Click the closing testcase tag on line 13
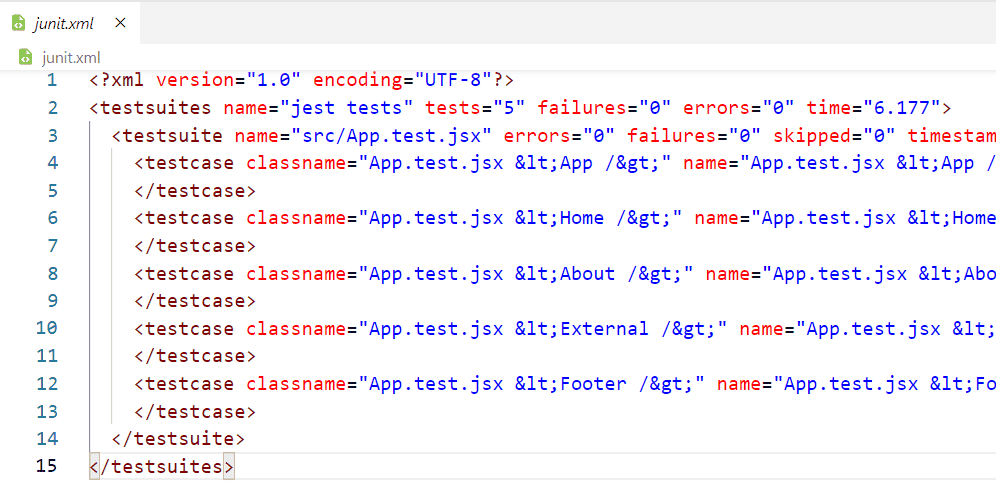This screenshot has width=996, height=490. tap(196, 411)
